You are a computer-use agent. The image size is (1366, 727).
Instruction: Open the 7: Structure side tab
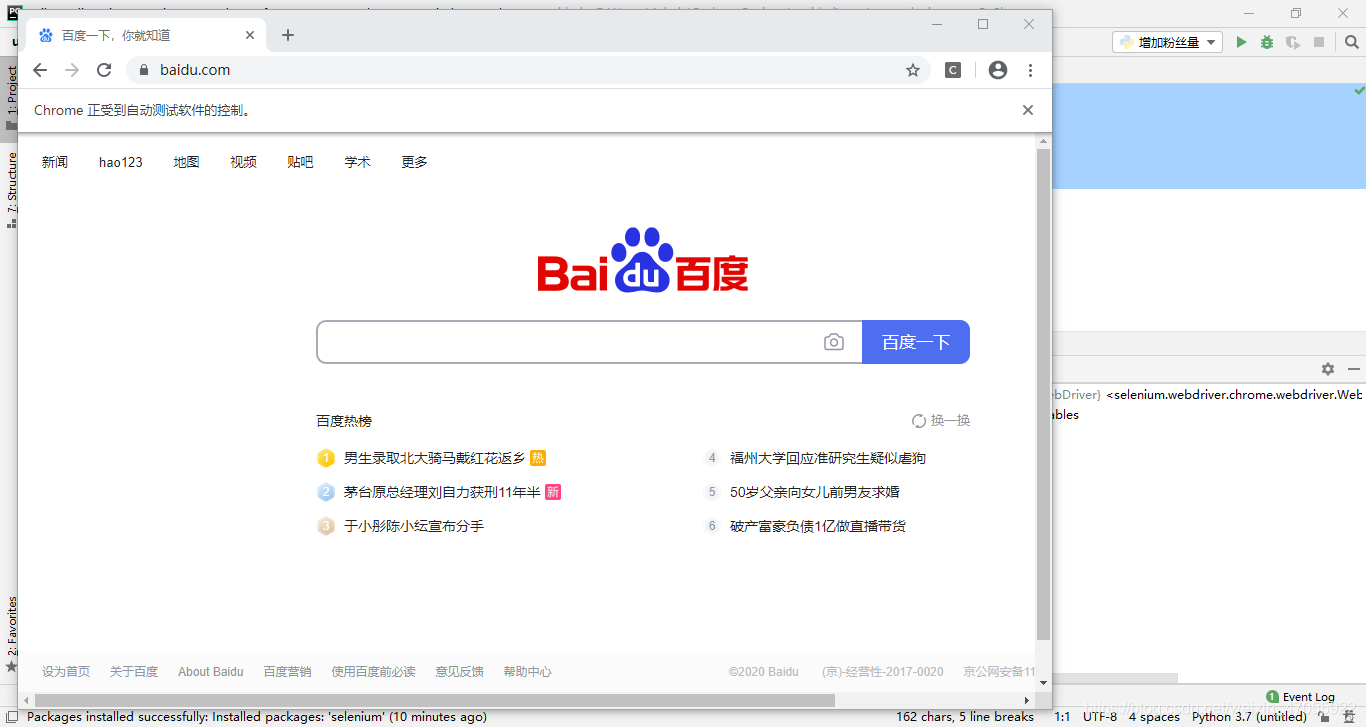(11, 190)
